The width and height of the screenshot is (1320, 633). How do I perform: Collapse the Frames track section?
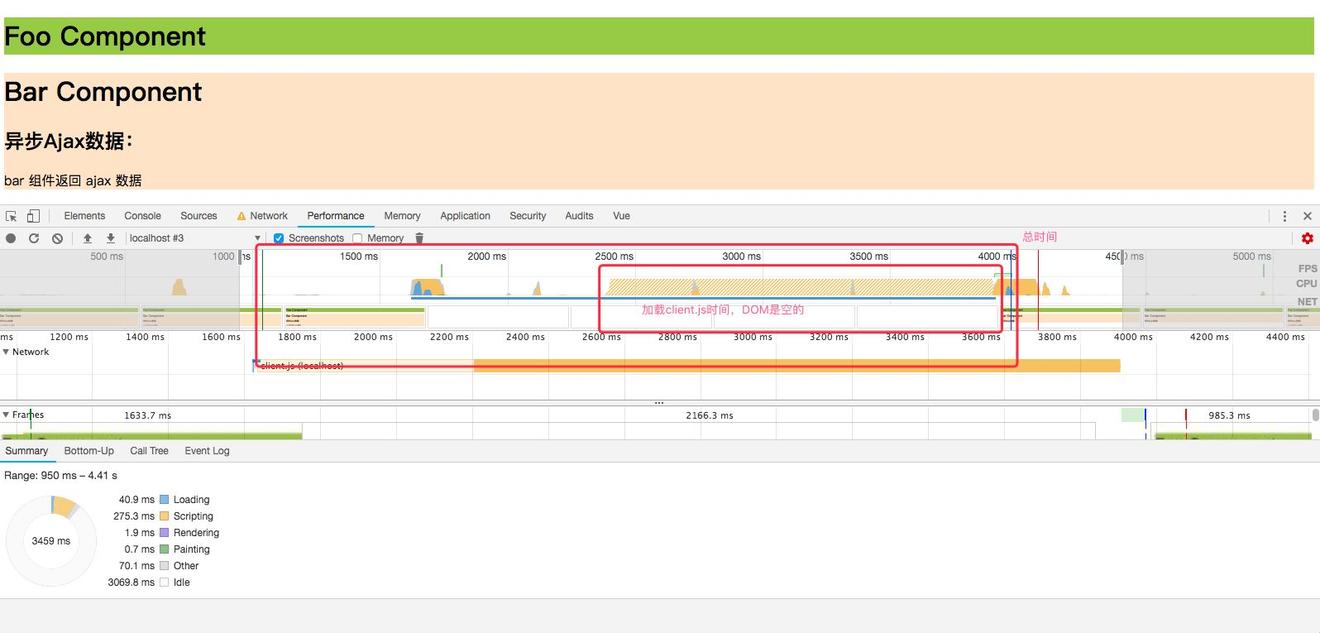click(6, 415)
